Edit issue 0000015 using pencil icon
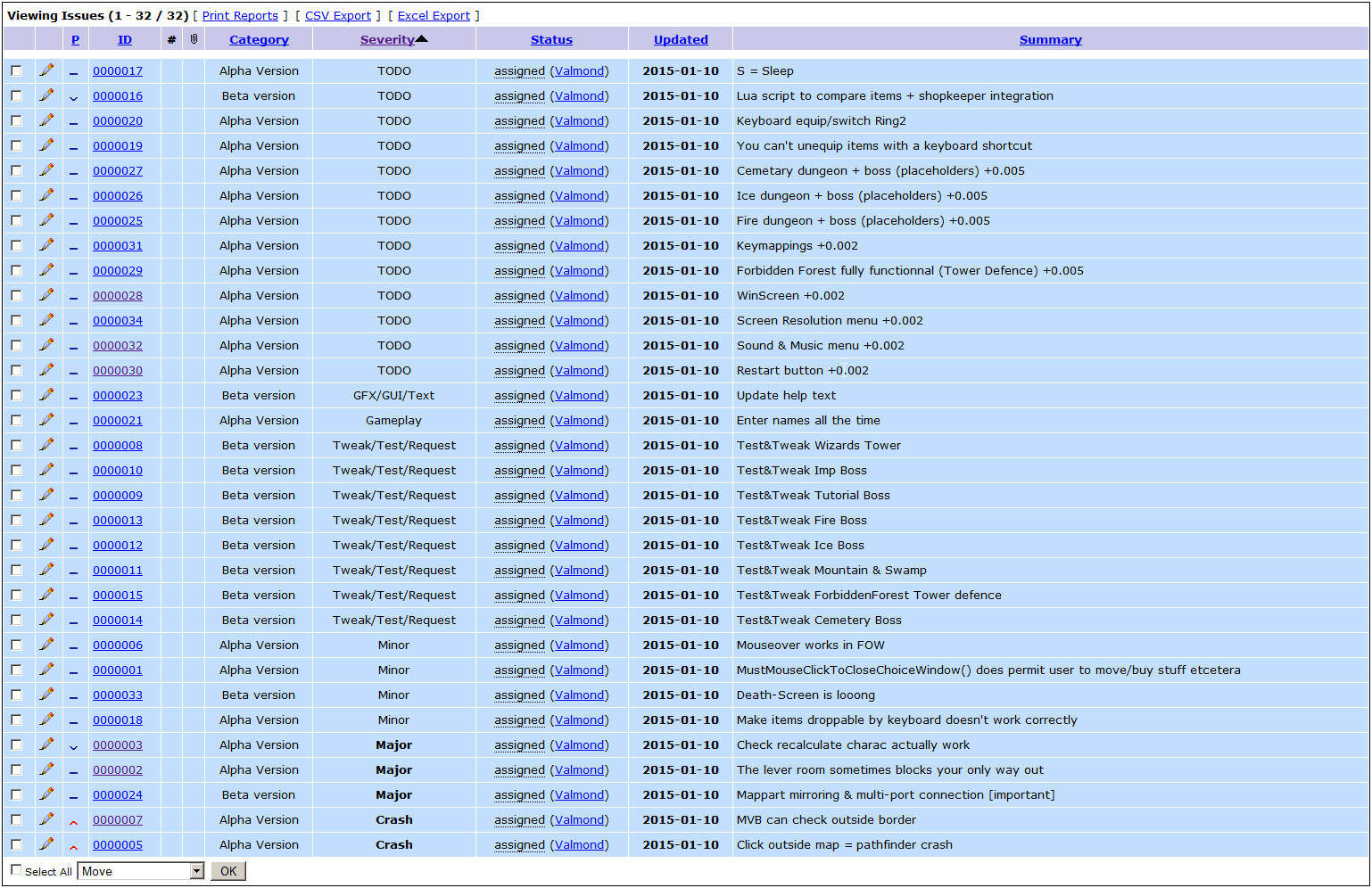Screen dimensions: 1372x888 (46, 595)
